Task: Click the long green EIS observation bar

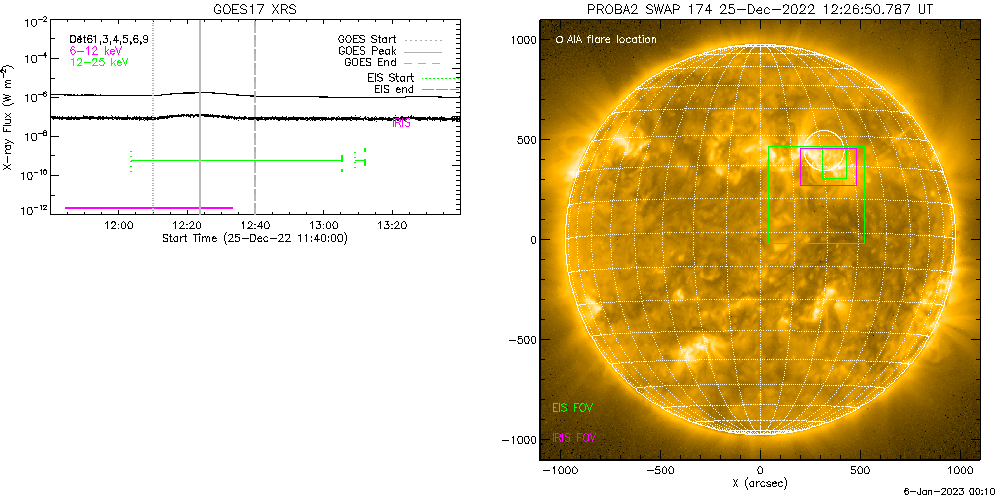Action: coord(236,161)
